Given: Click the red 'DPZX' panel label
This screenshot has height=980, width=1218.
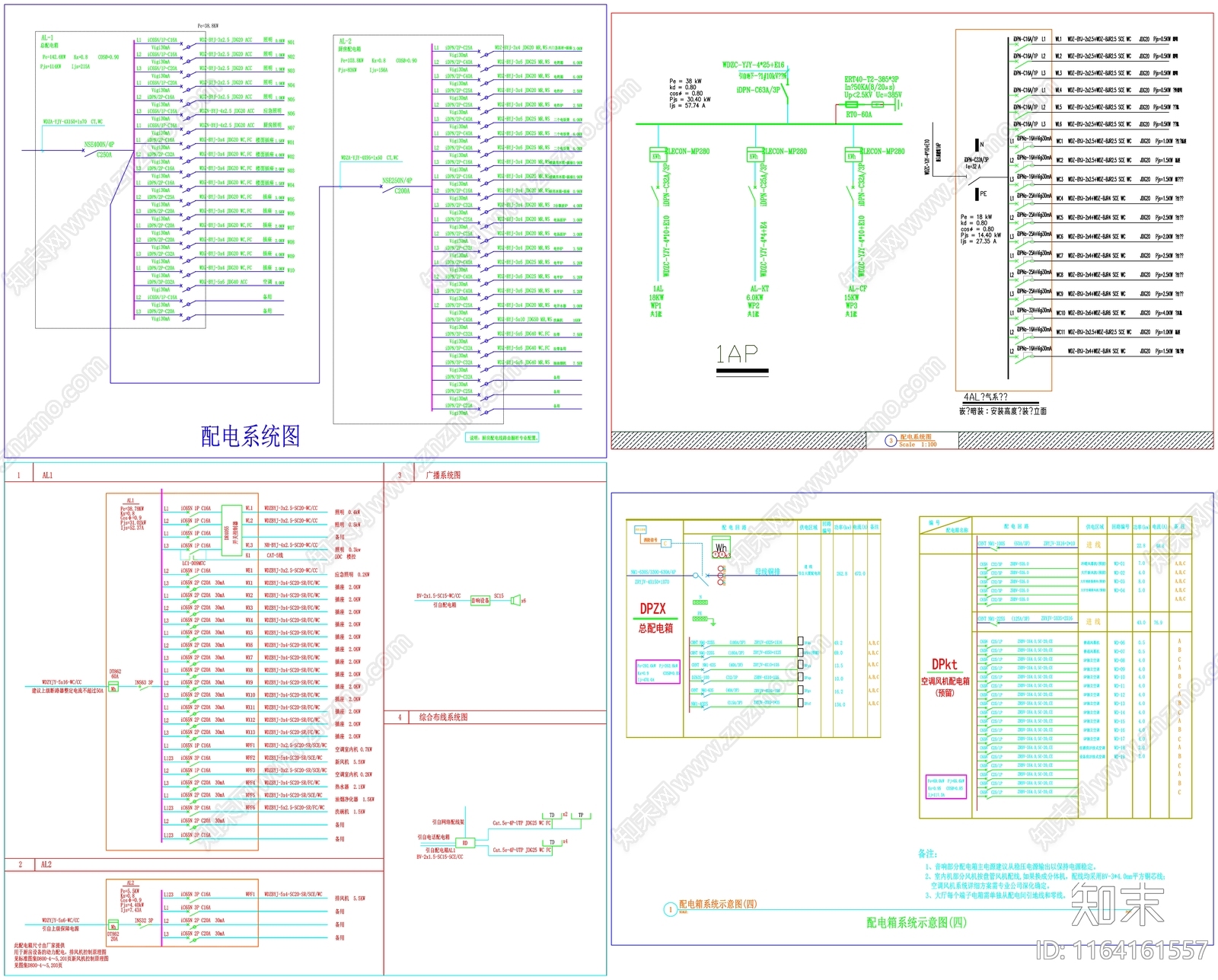Looking at the screenshot, I should click(653, 608).
